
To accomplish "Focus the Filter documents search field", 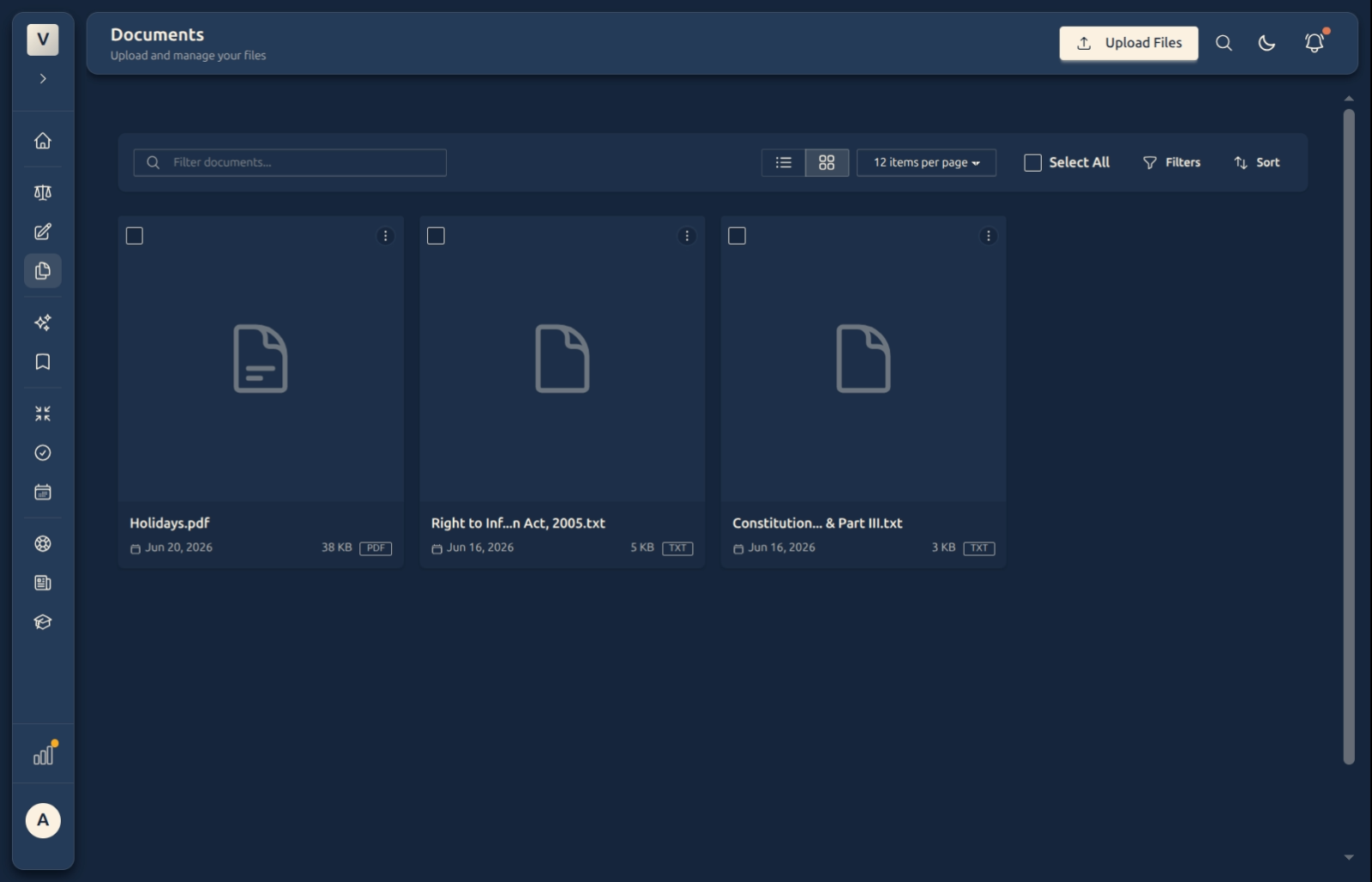I will click(x=290, y=162).
